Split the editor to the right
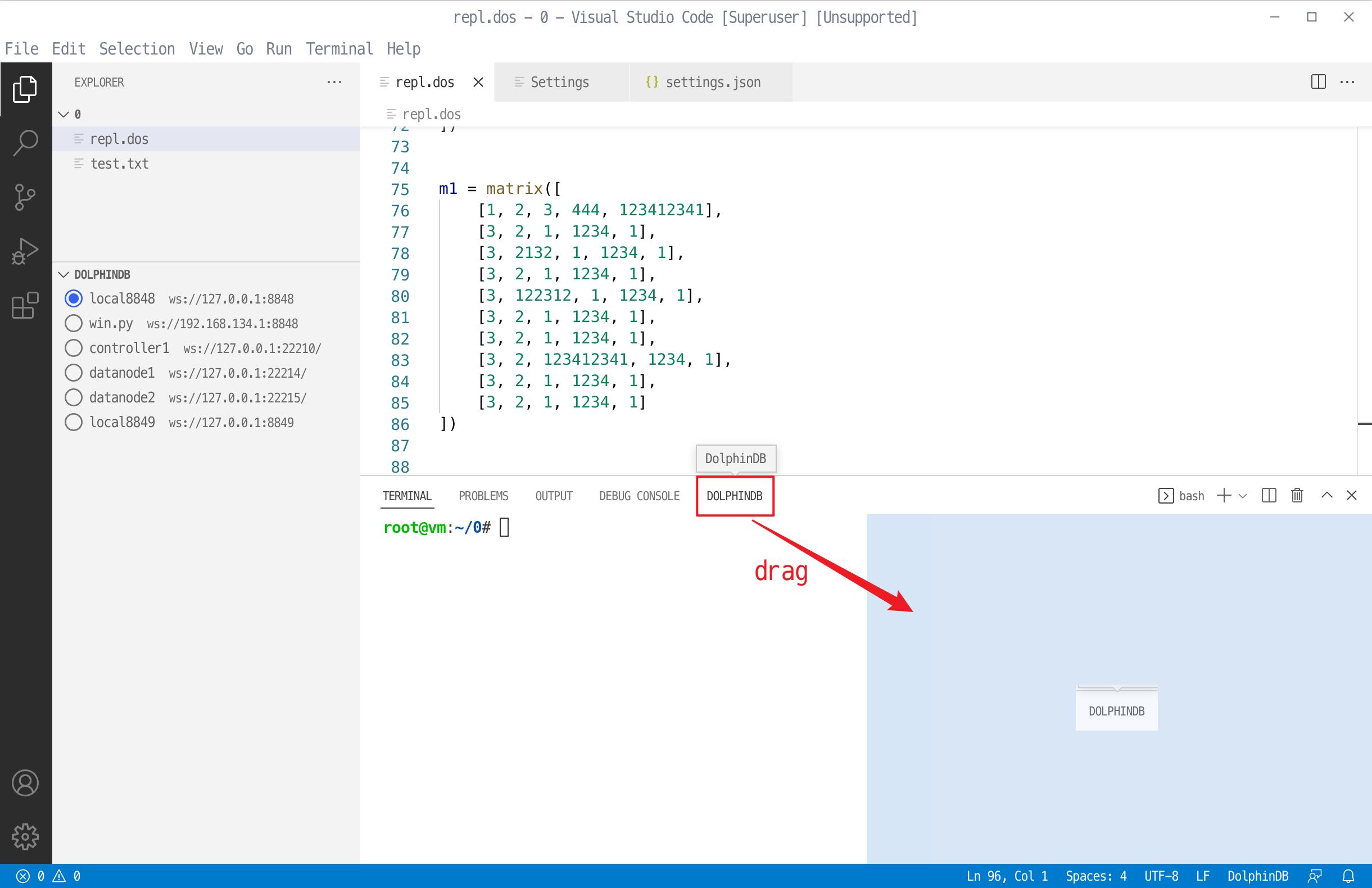The width and height of the screenshot is (1372, 888). [1318, 82]
